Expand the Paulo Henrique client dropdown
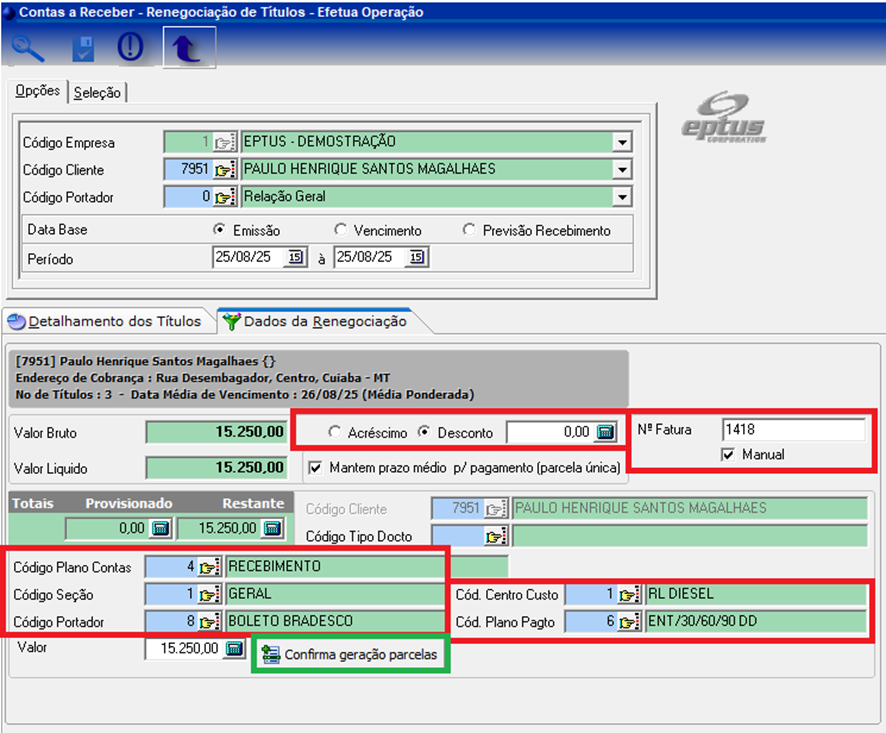Viewport: 886px width, 733px height. coord(623,170)
